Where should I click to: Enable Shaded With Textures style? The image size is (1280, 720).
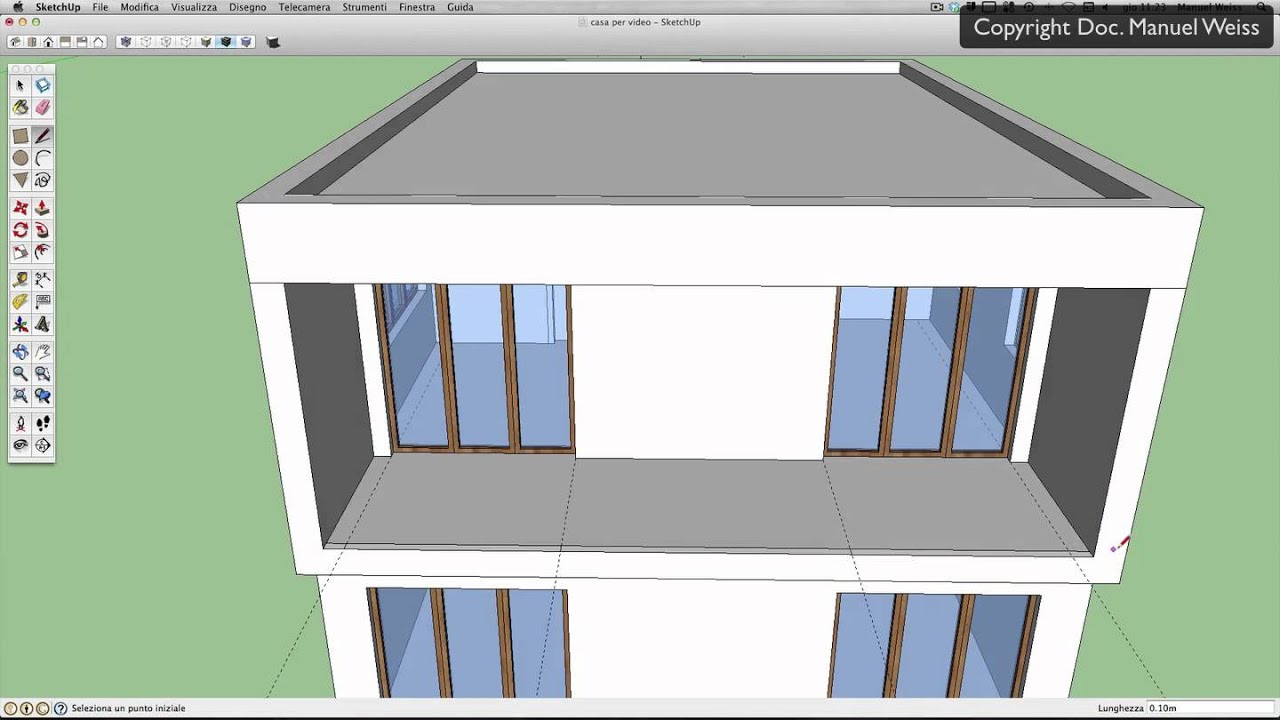[226, 42]
